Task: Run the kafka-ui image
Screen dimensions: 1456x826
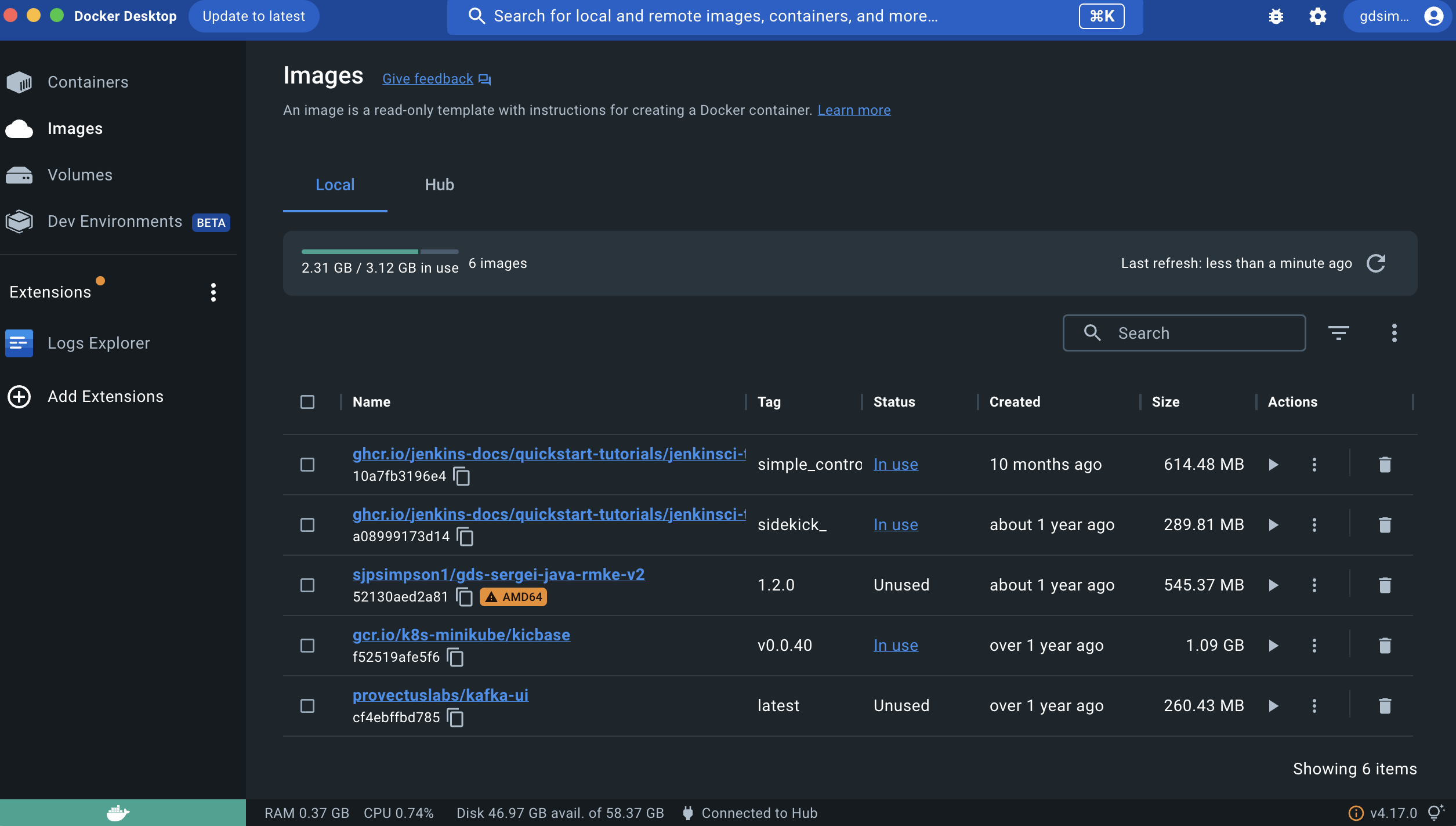Action: (1273, 706)
